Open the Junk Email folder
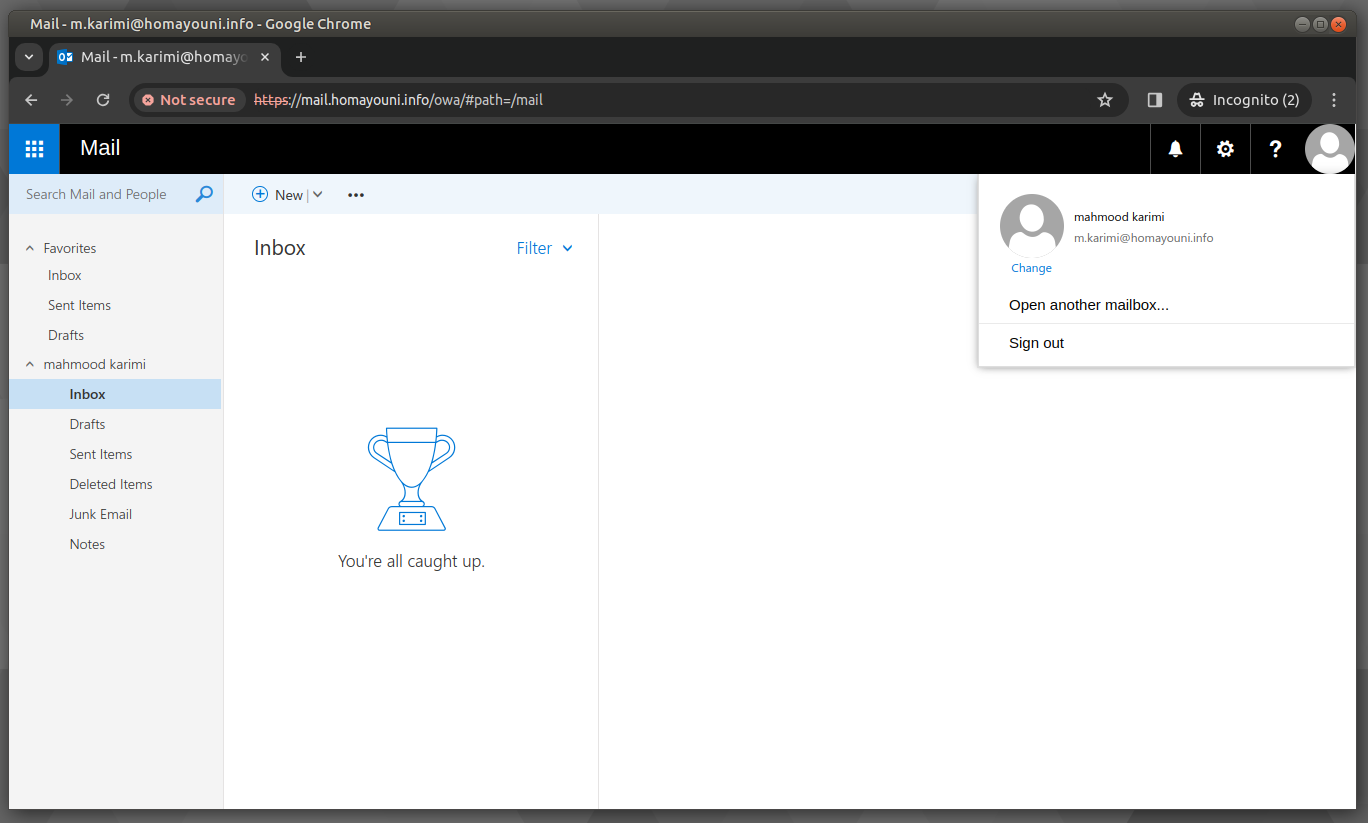 [101, 514]
